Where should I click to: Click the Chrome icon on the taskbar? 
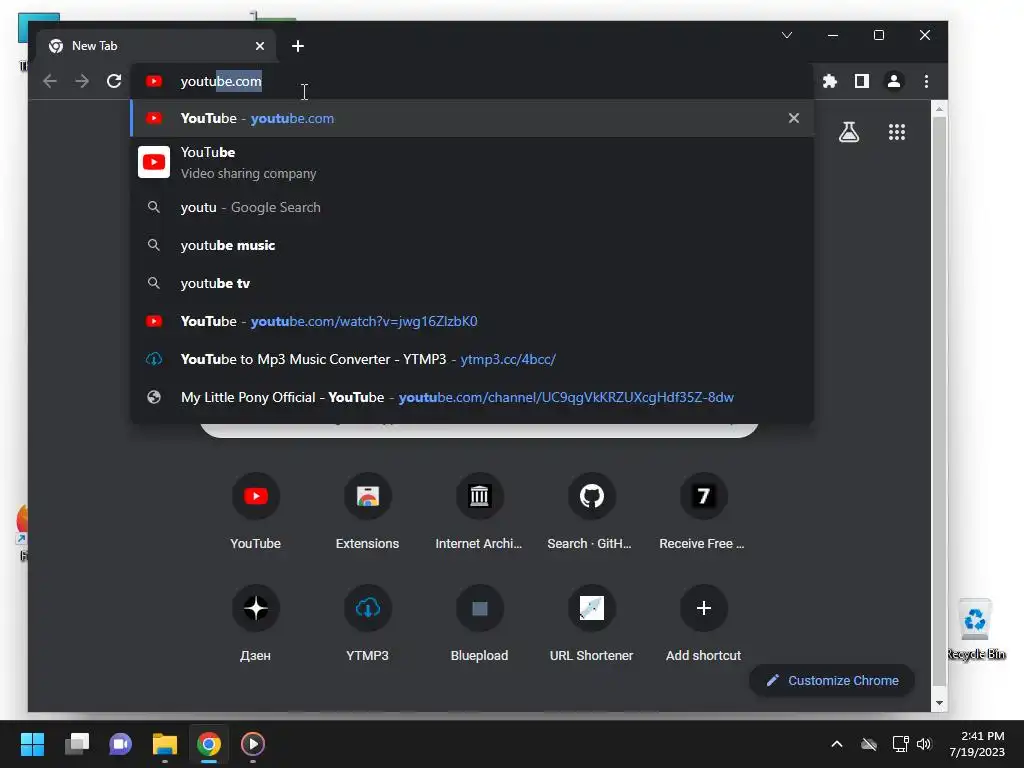pos(209,744)
